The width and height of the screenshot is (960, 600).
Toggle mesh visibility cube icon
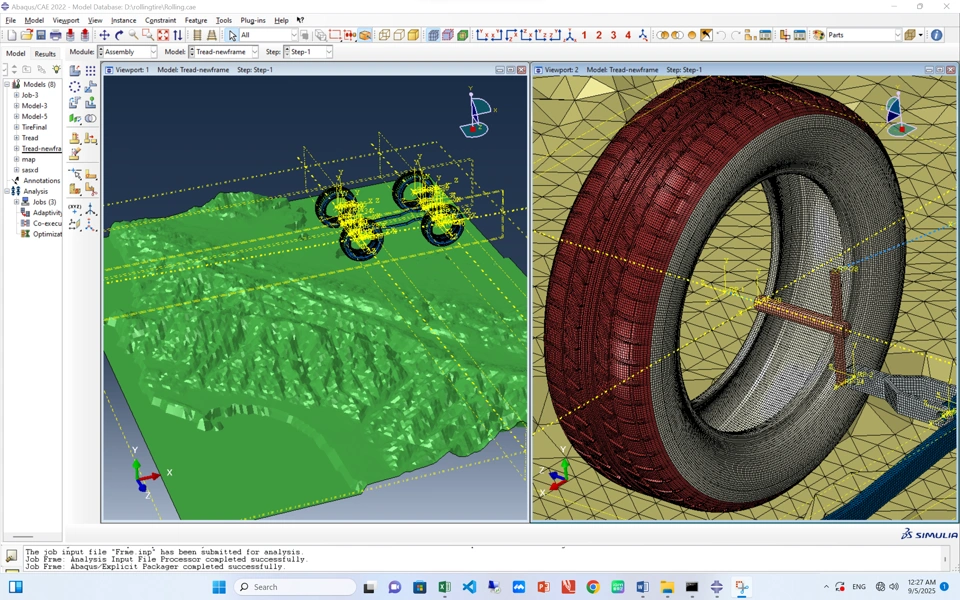tap(433, 35)
